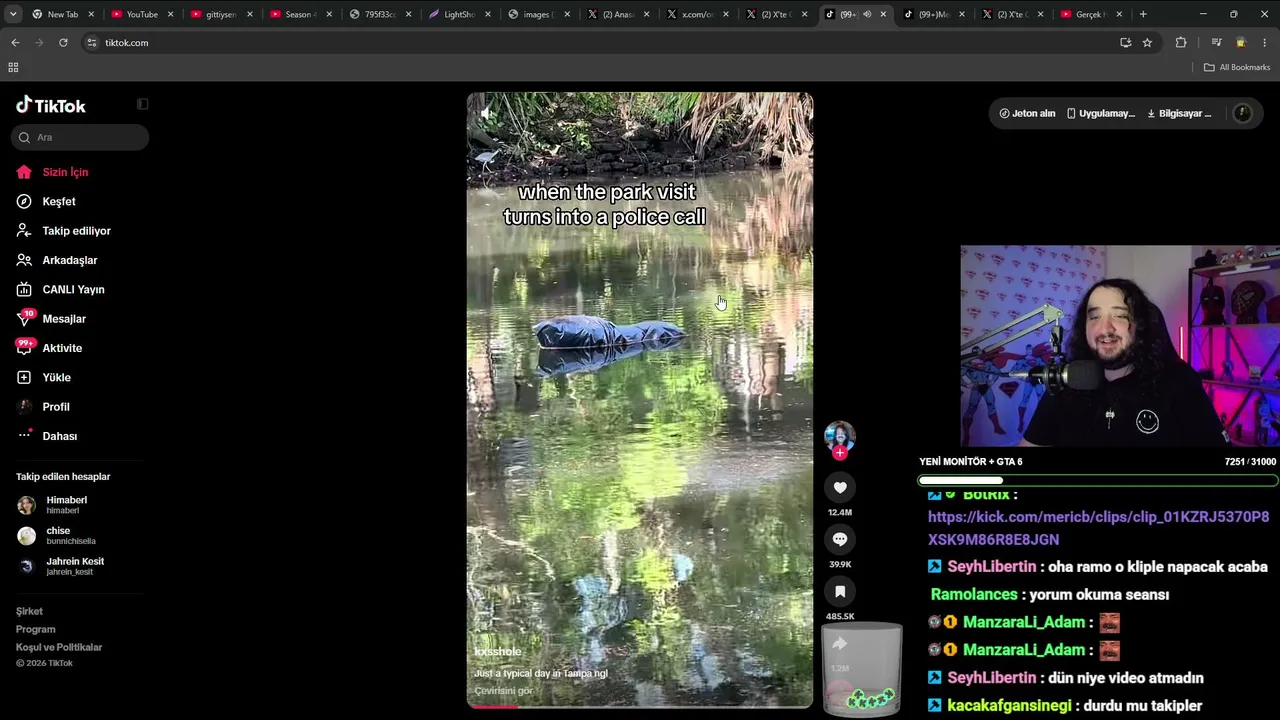Image resolution: width=1280 pixels, height=720 pixels.
Task: Open Şirket footer link
Action: point(29,611)
